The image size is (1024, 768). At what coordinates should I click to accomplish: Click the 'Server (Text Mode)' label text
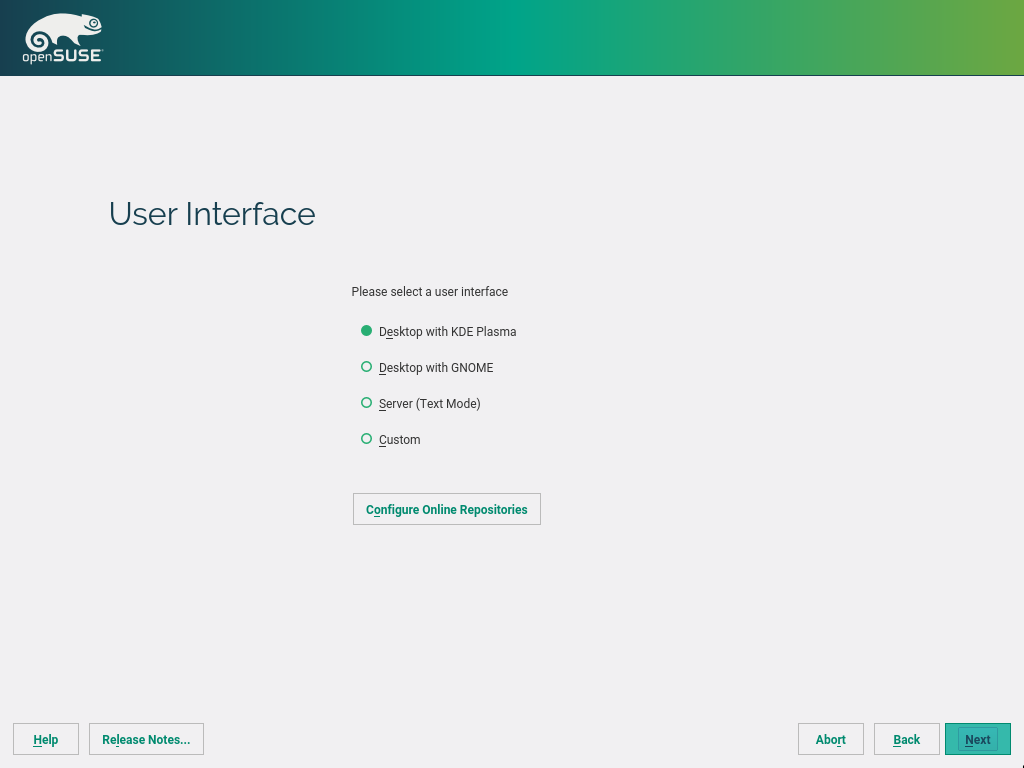(x=430, y=404)
